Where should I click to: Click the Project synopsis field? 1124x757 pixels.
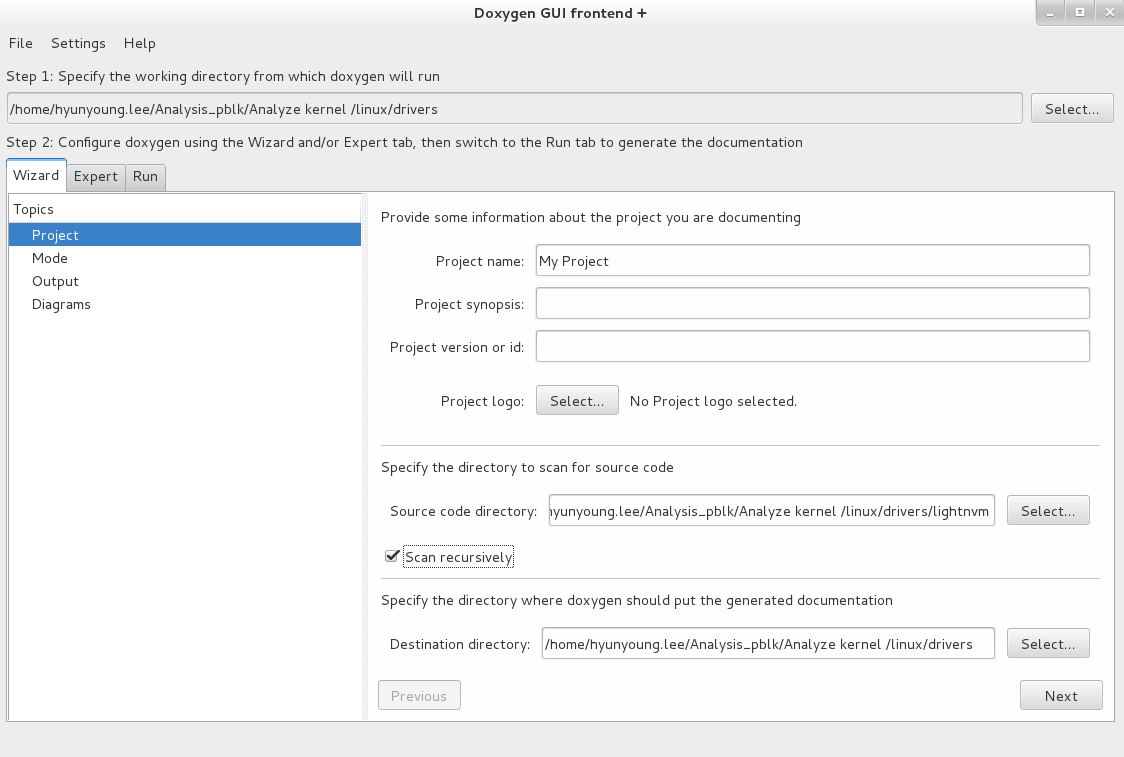(x=813, y=303)
